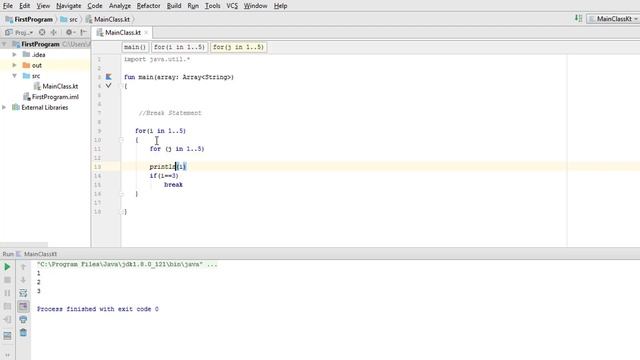Fold the main function block at line 4
Screen dimensions: 640x360
click(x=121, y=86)
